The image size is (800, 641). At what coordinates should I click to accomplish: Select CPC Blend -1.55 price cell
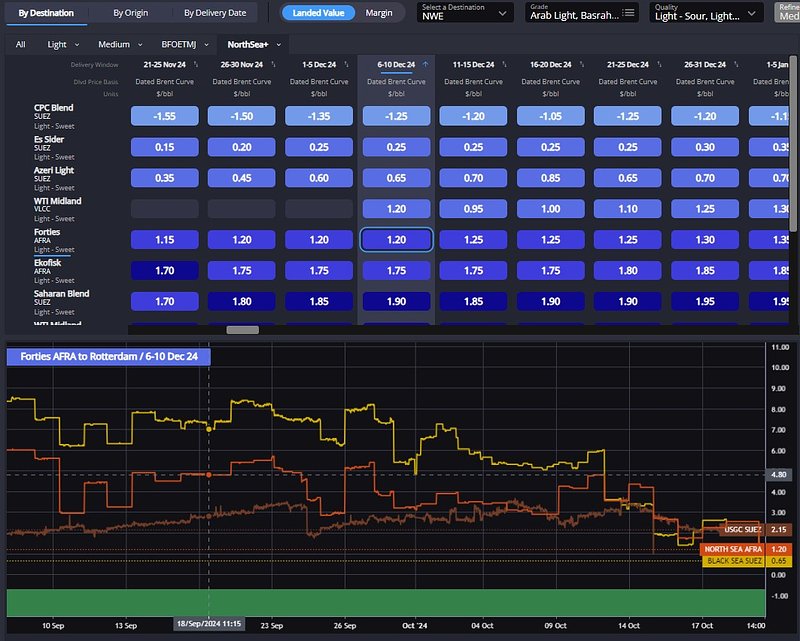click(x=165, y=116)
